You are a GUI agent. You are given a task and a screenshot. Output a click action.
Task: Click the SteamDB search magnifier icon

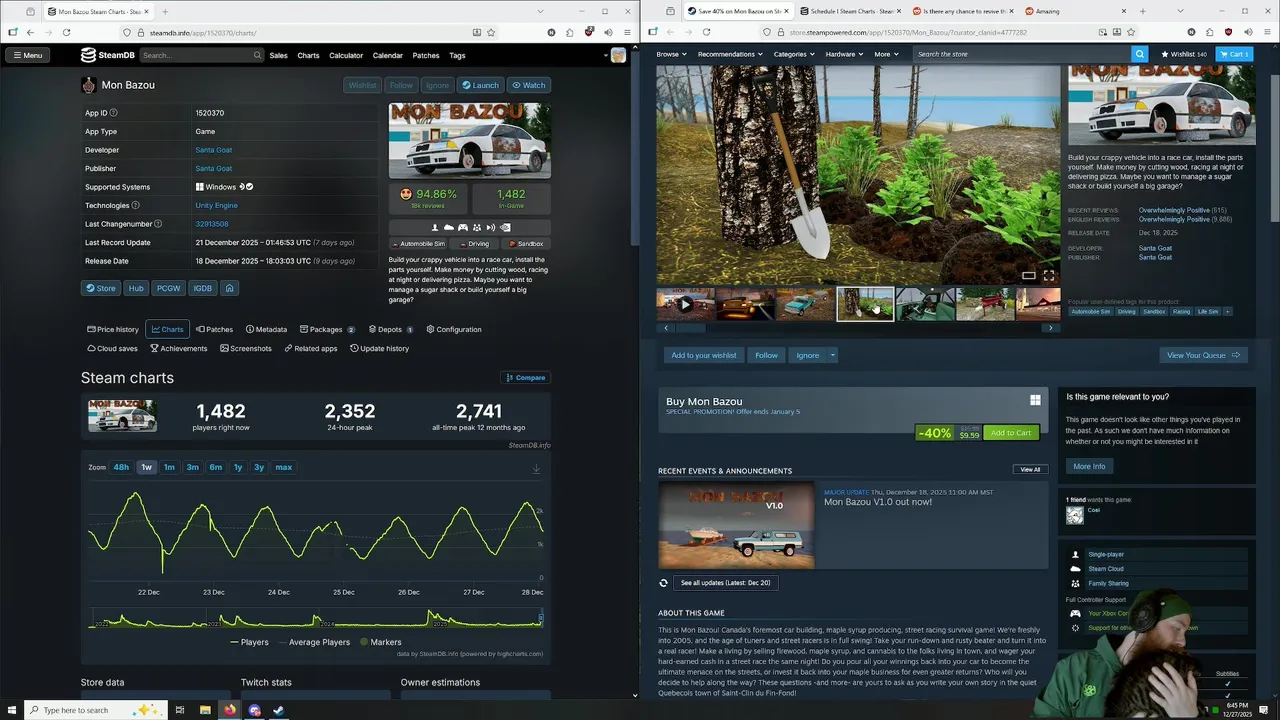(x=258, y=55)
